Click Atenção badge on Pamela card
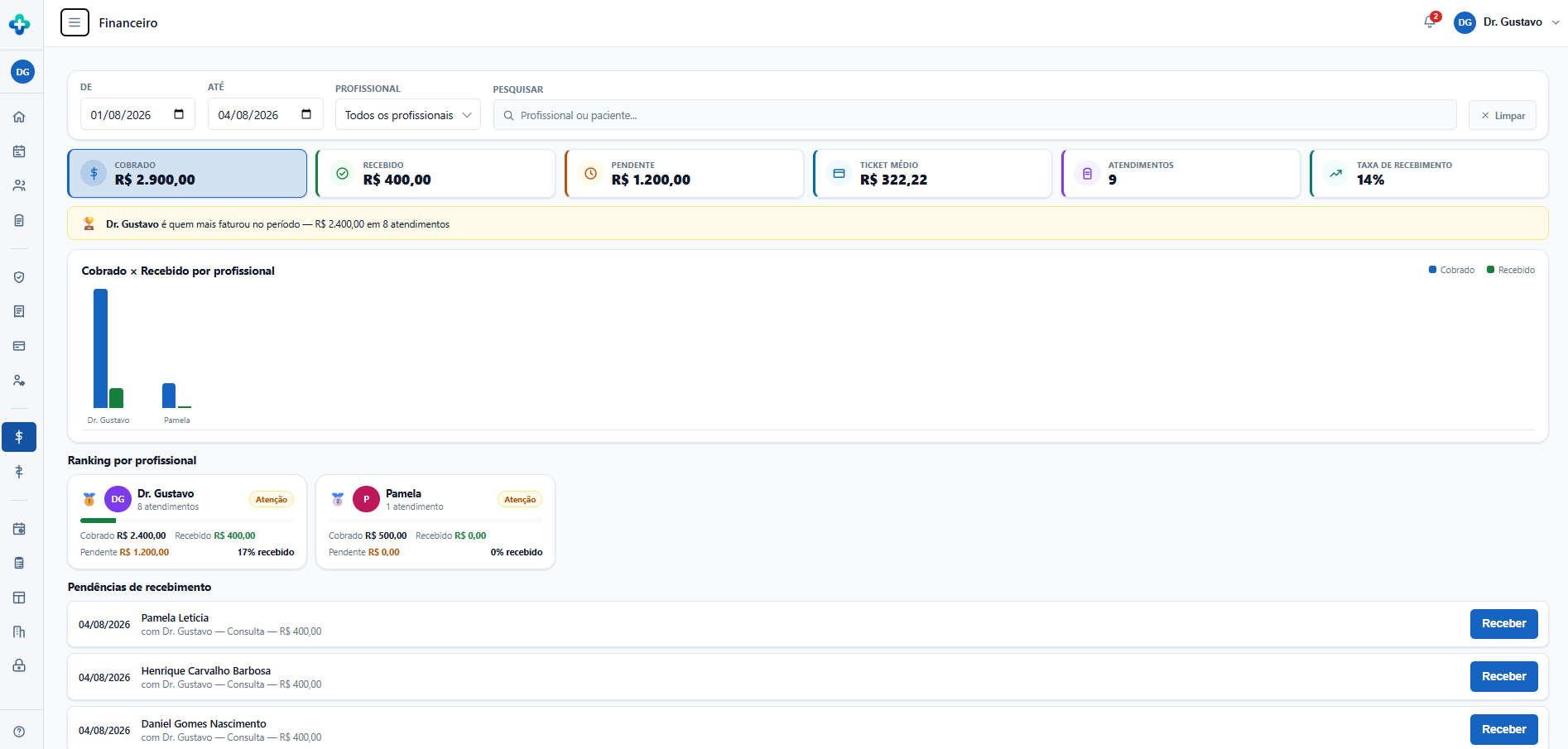1568x749 pixels. pos(520,500)
